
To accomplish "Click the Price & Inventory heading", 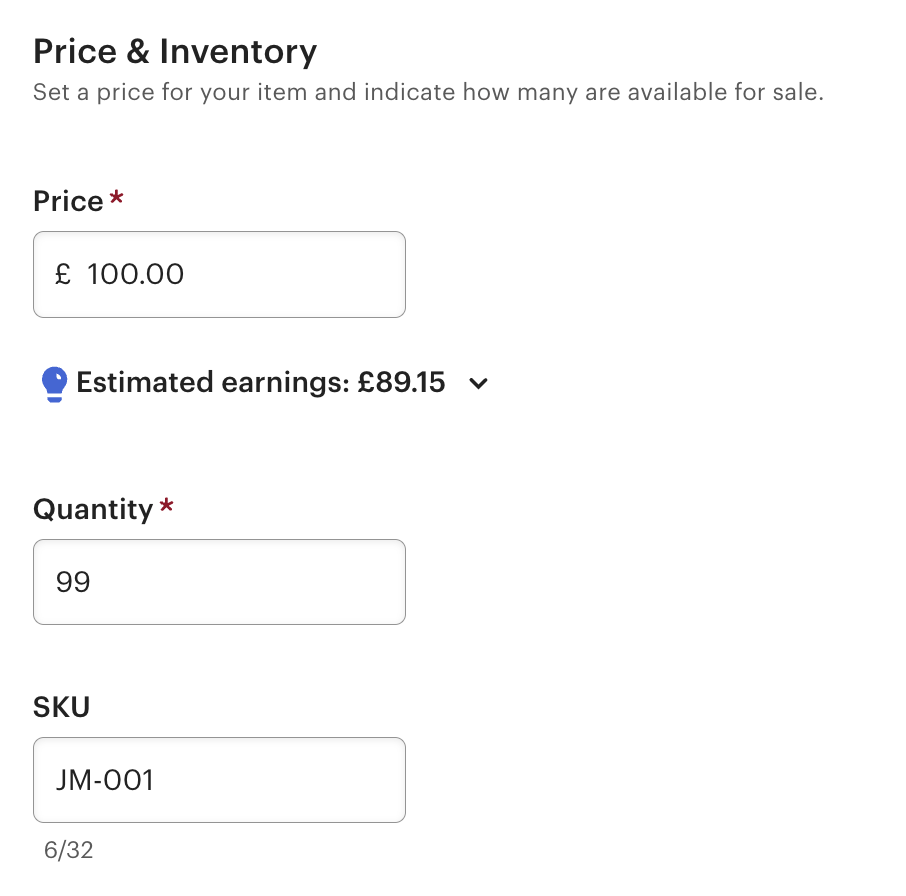I will [175, 51].
